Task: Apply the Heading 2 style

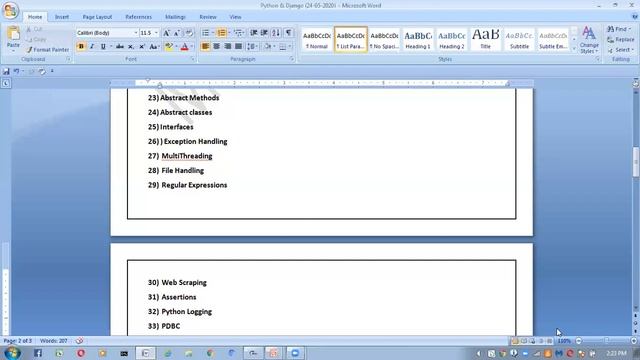Action: pos(451,40)
